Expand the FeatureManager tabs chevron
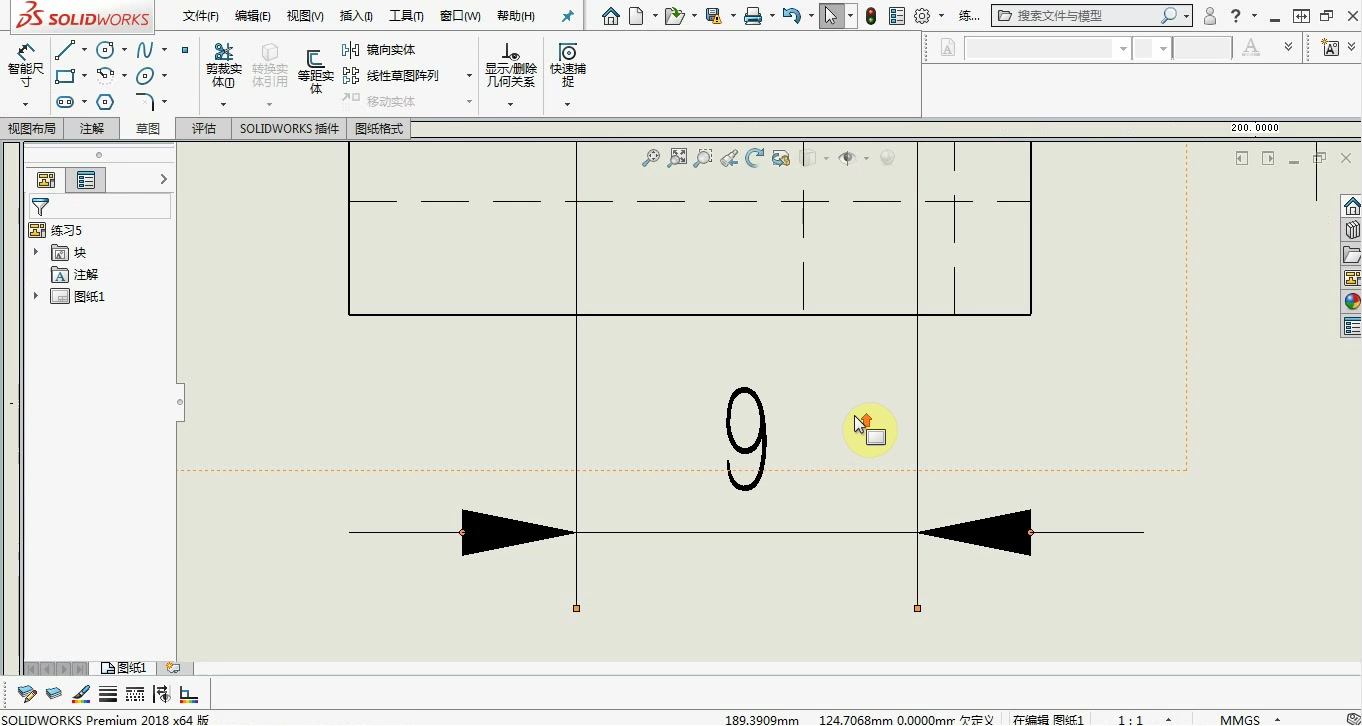The width and height of the screenshot is (1362, 726). pyautogui.click(x=164, y=179)
